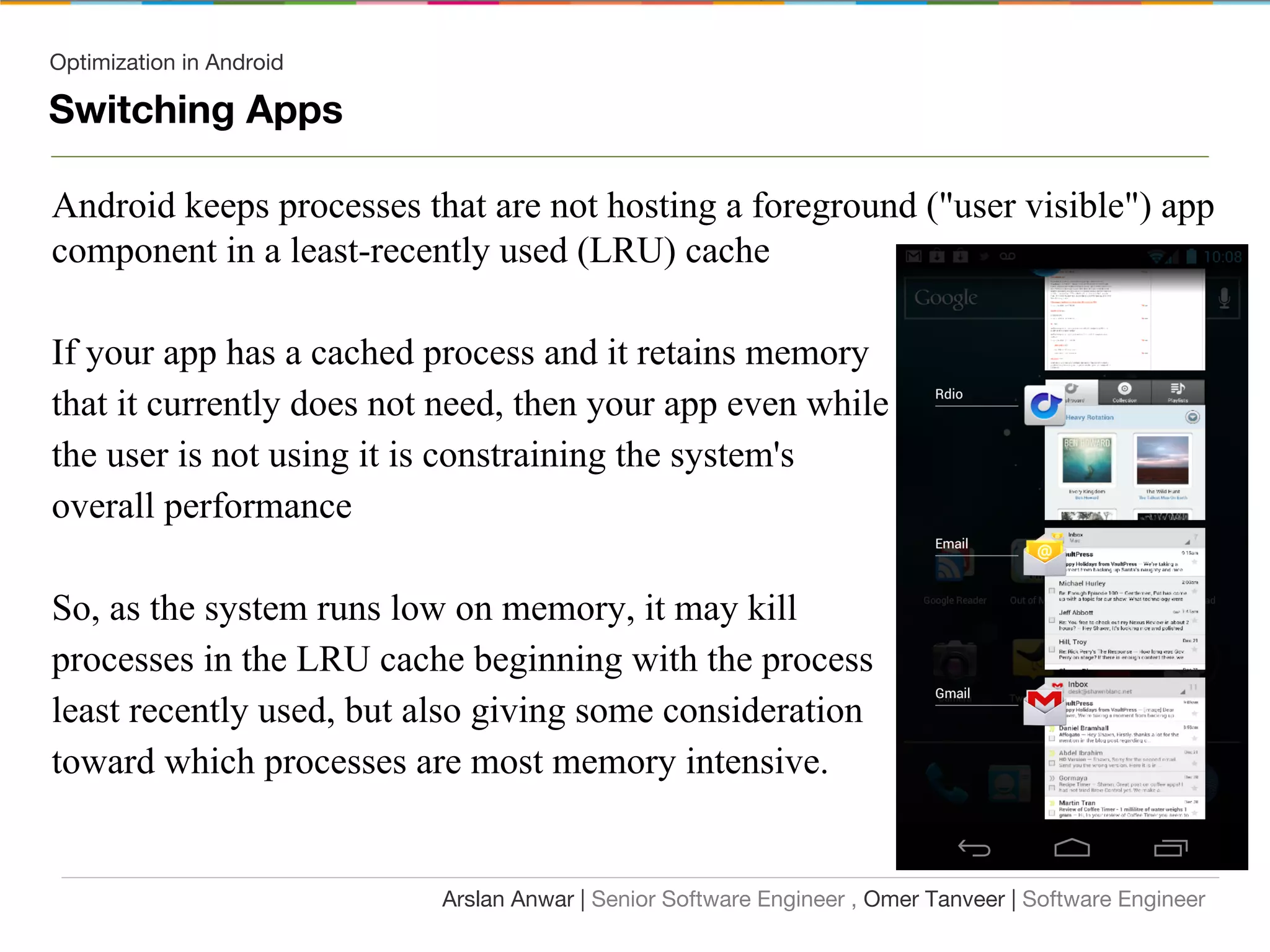Tap the Android back navigation button
The height and width of the screenshot is (952, 1270).
click(x=974, y=848)
